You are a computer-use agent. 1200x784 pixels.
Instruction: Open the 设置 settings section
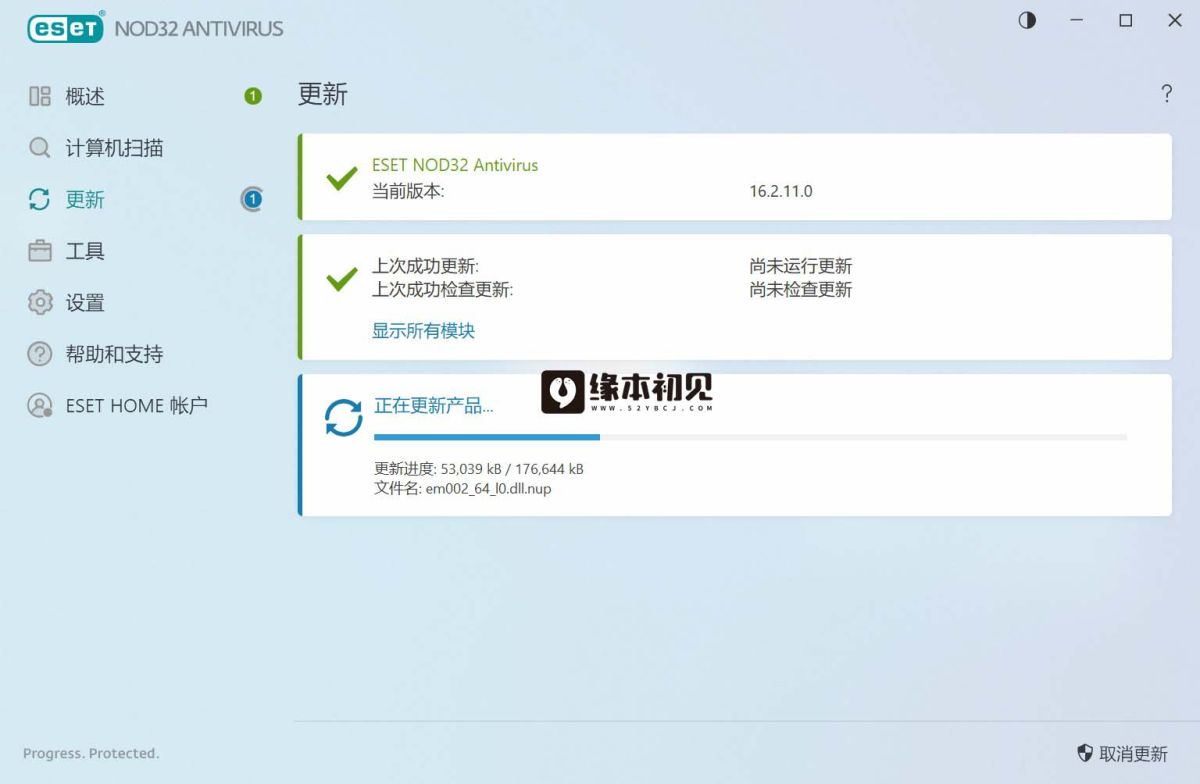pyautogui.click(x=86, y=303)
